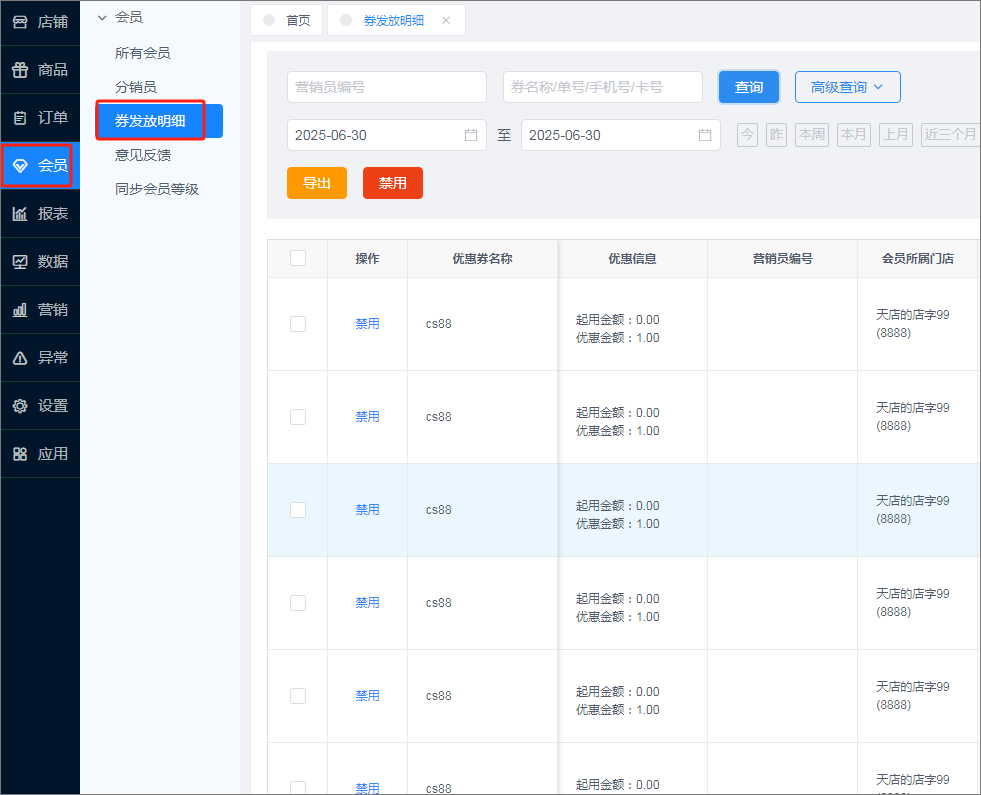This screenshot has width=981, height=795.
Task: Open the 应用 apps grid icon
Action: 20,454
